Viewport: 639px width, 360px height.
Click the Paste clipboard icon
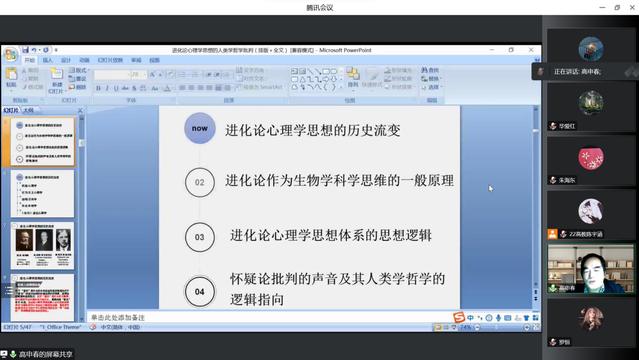pos(11,74)
